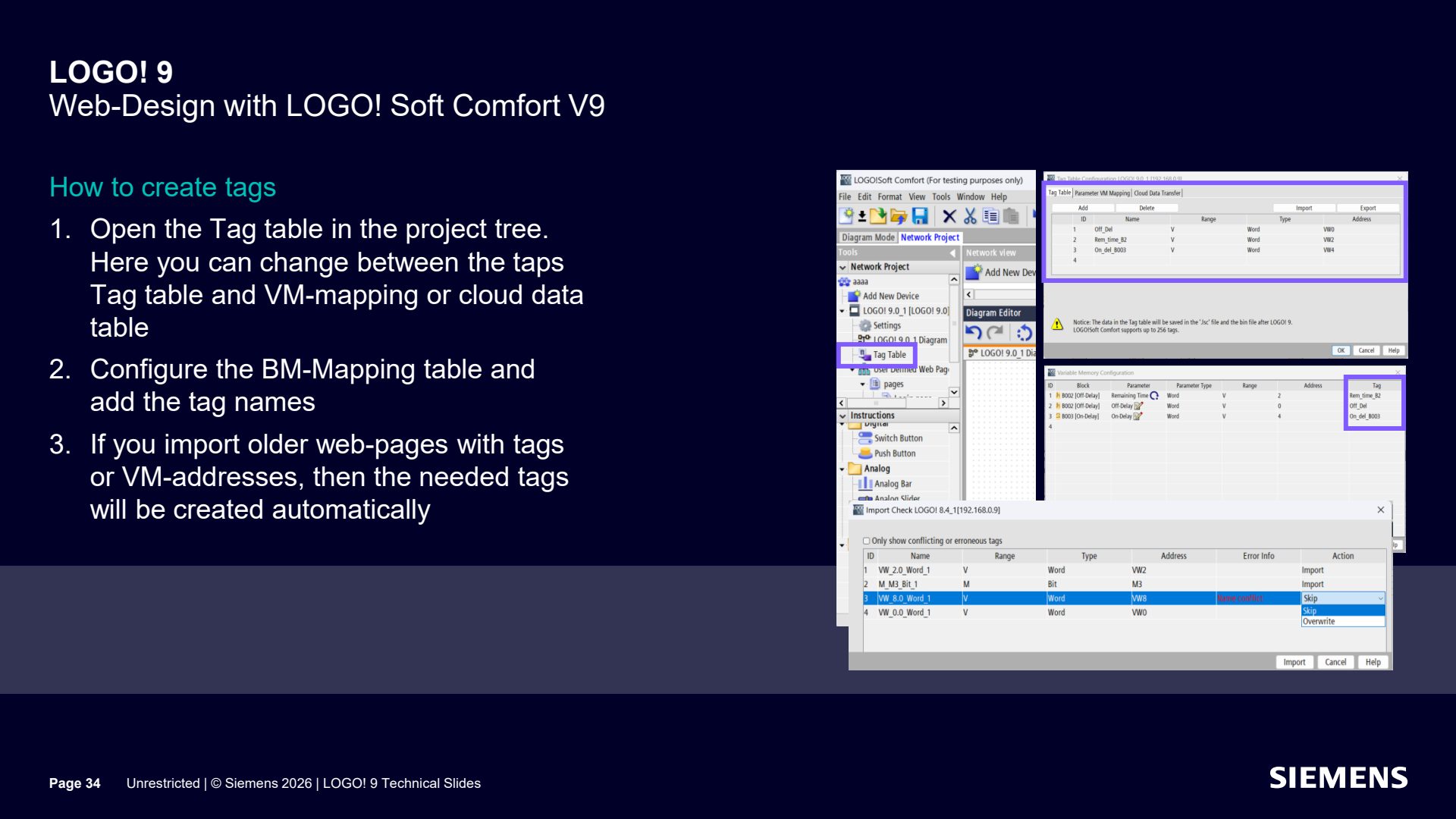Click the Cut scissors icon
The width and height of the screenshot is (1456, 819).
pos(970,217)
